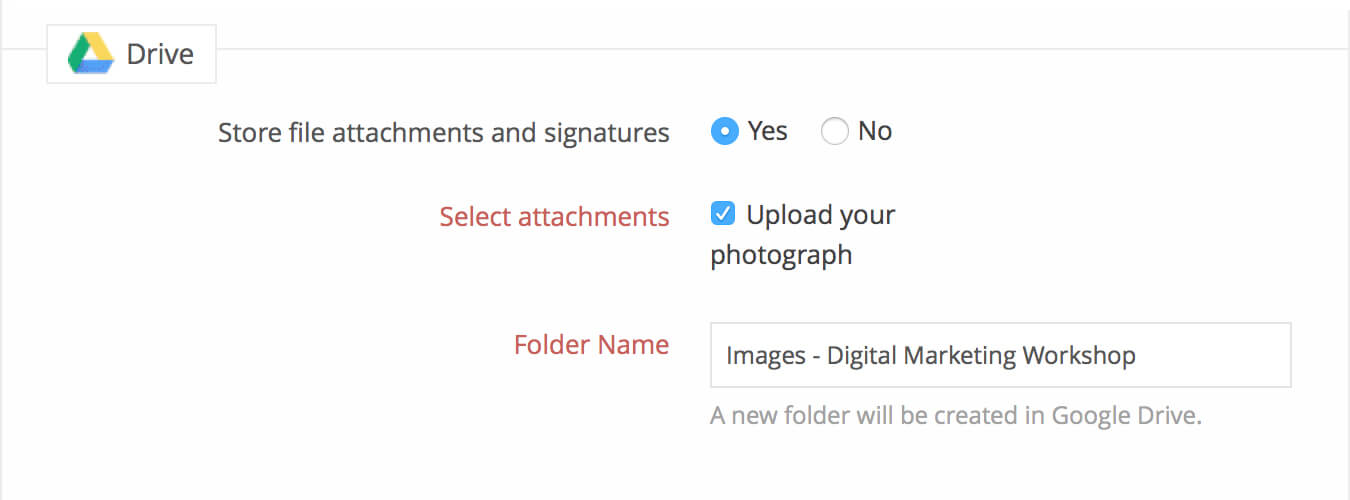Click the red "Folder Name" label
The width and height of the screenshot is (1350, 500).
point(591,345)
